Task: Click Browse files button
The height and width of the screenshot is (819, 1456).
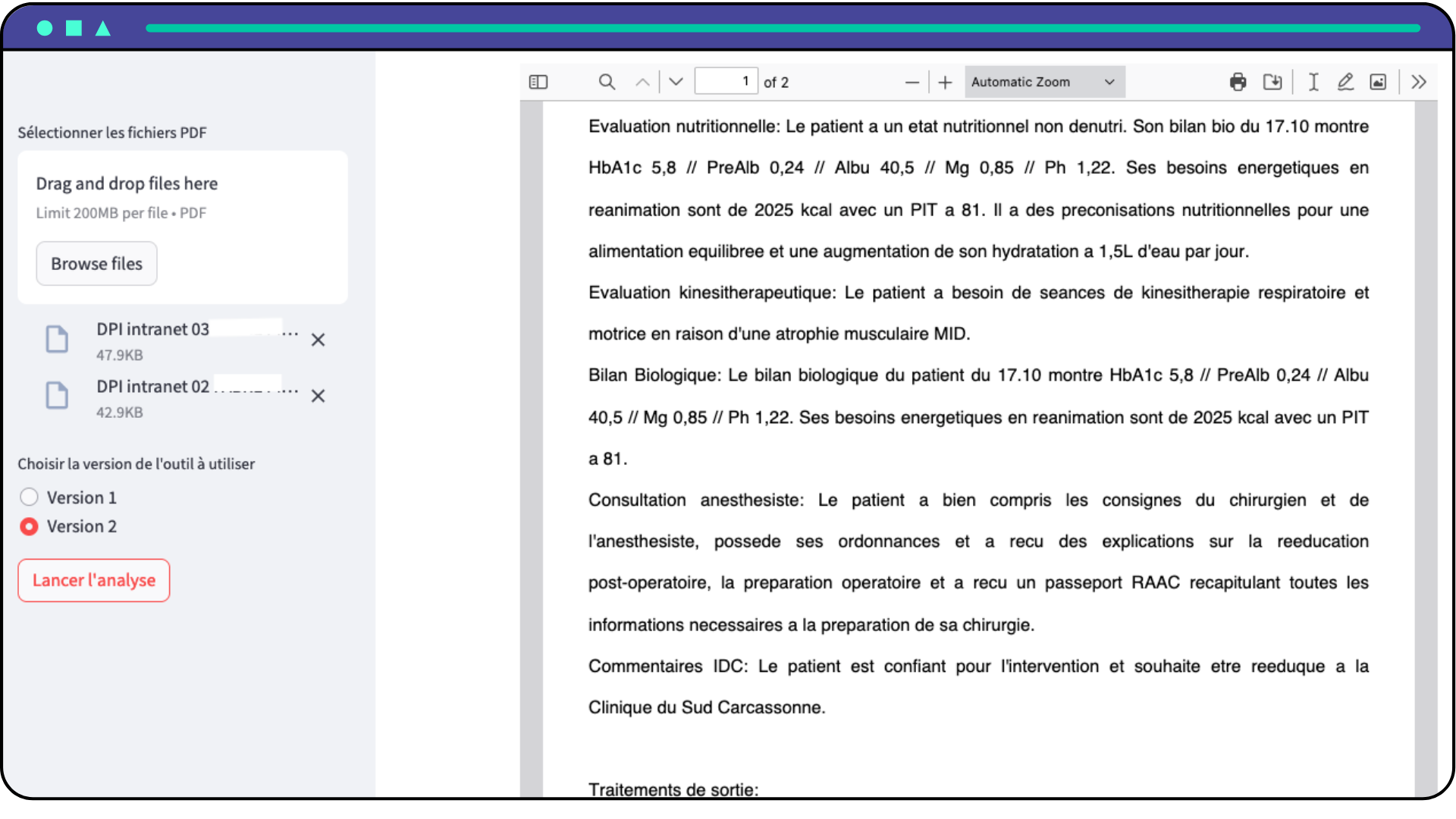Action: [x=96, y=263]
